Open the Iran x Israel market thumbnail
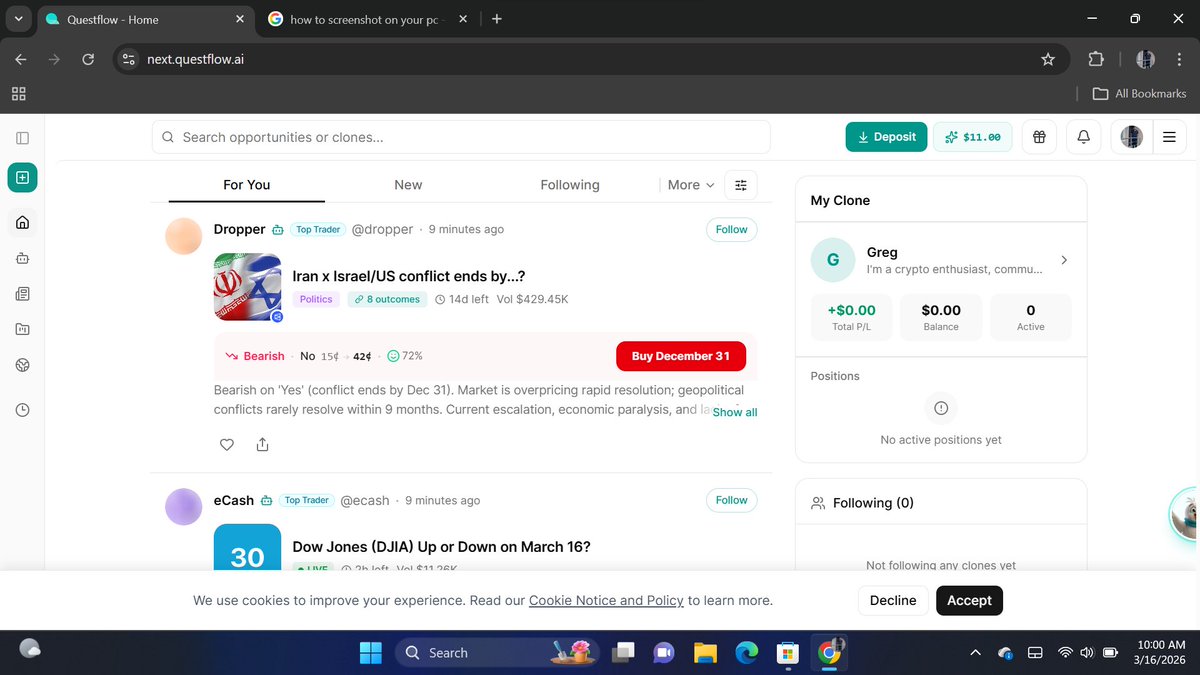The width and height of the screenshot is (1200, 675). click(247, 287)
